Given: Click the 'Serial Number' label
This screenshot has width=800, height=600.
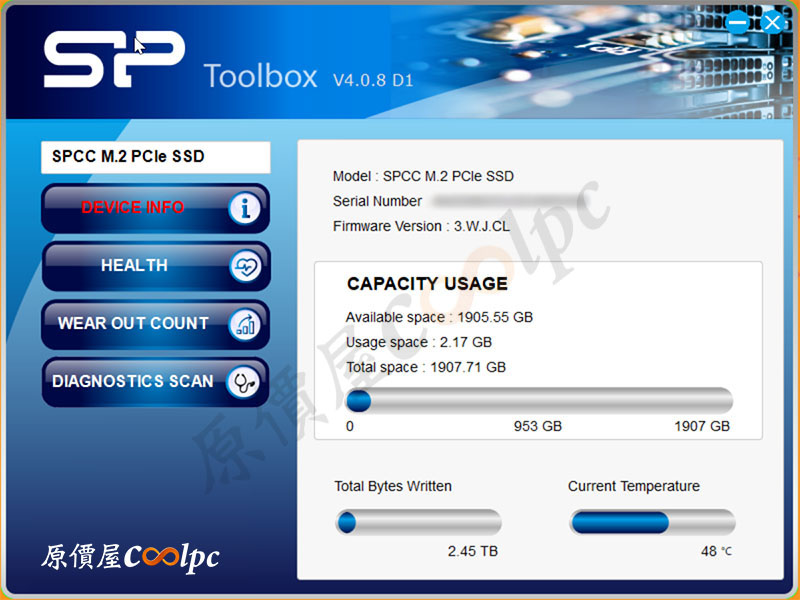Looking at the screenshot, I should [377, 202].
